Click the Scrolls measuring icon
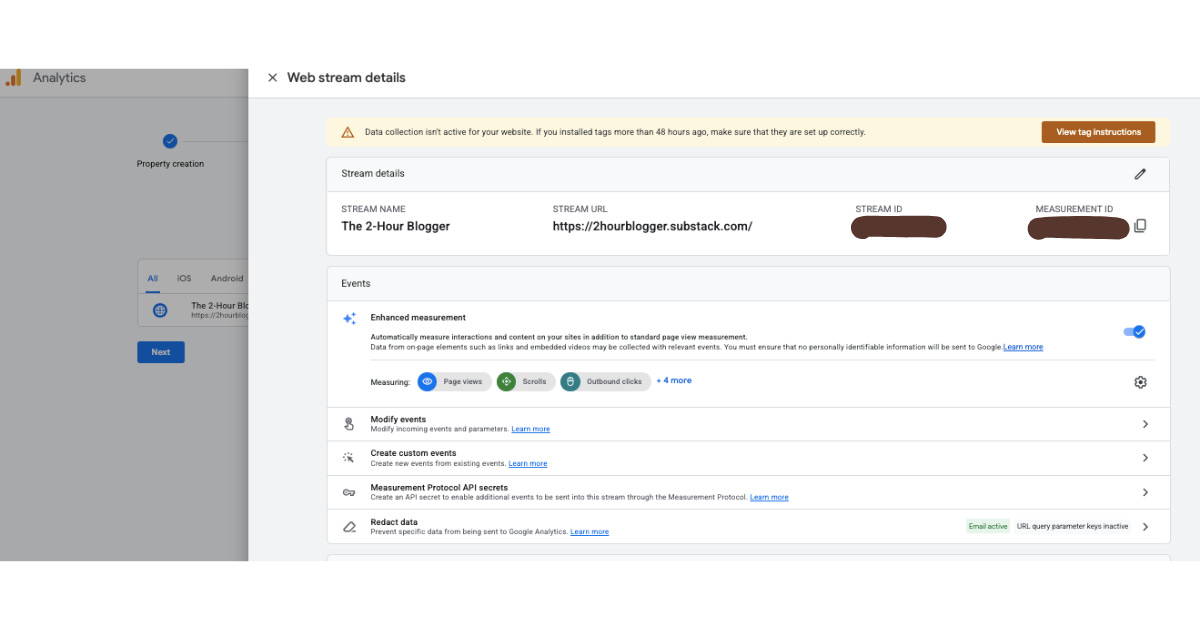The width and height of the screenshot is (1200, 630). point(506,381)
